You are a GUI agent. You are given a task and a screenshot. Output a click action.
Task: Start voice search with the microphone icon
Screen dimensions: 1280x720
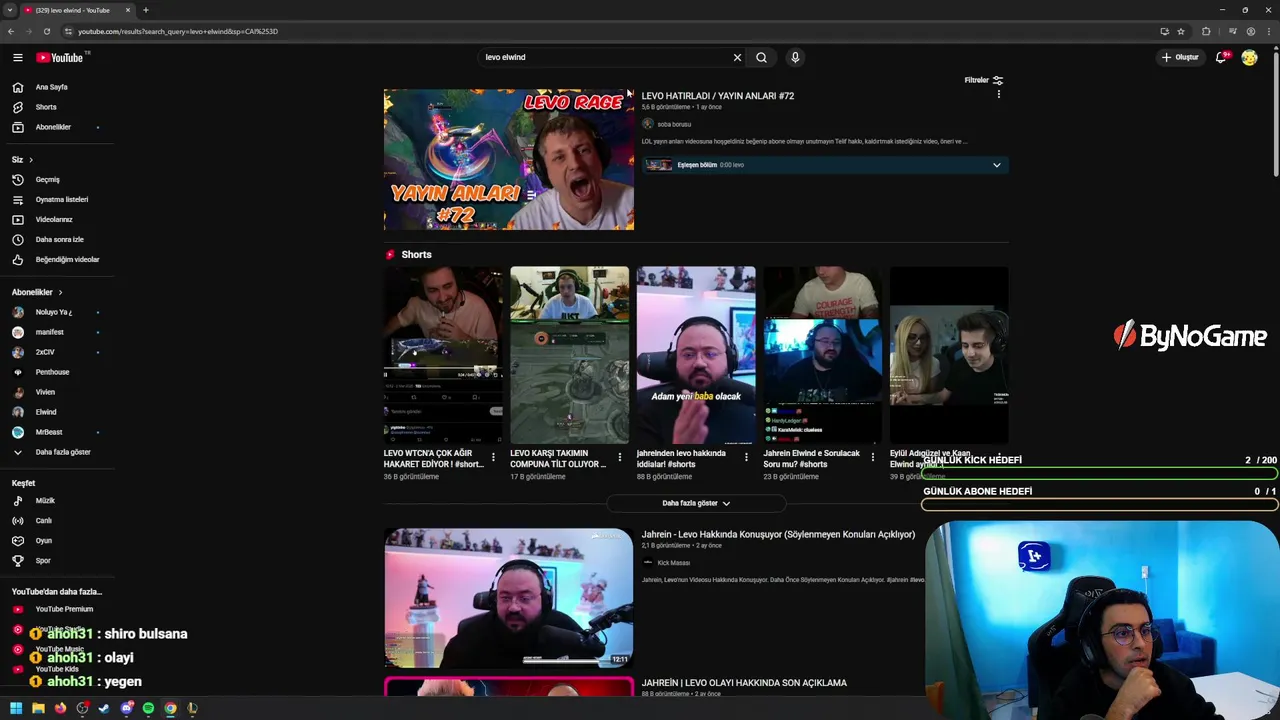(x=795, y=57)
